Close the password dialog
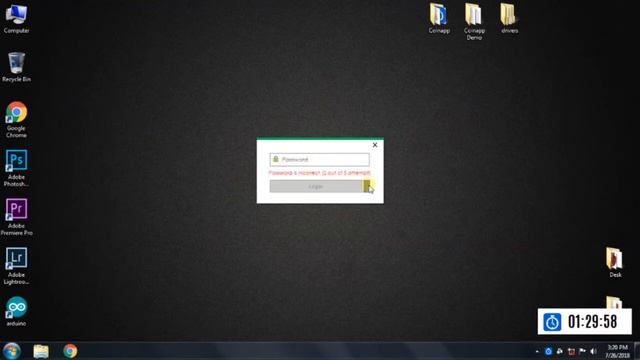Image resolution: width=640 pixels, height=360 pixels. (375, 145)
